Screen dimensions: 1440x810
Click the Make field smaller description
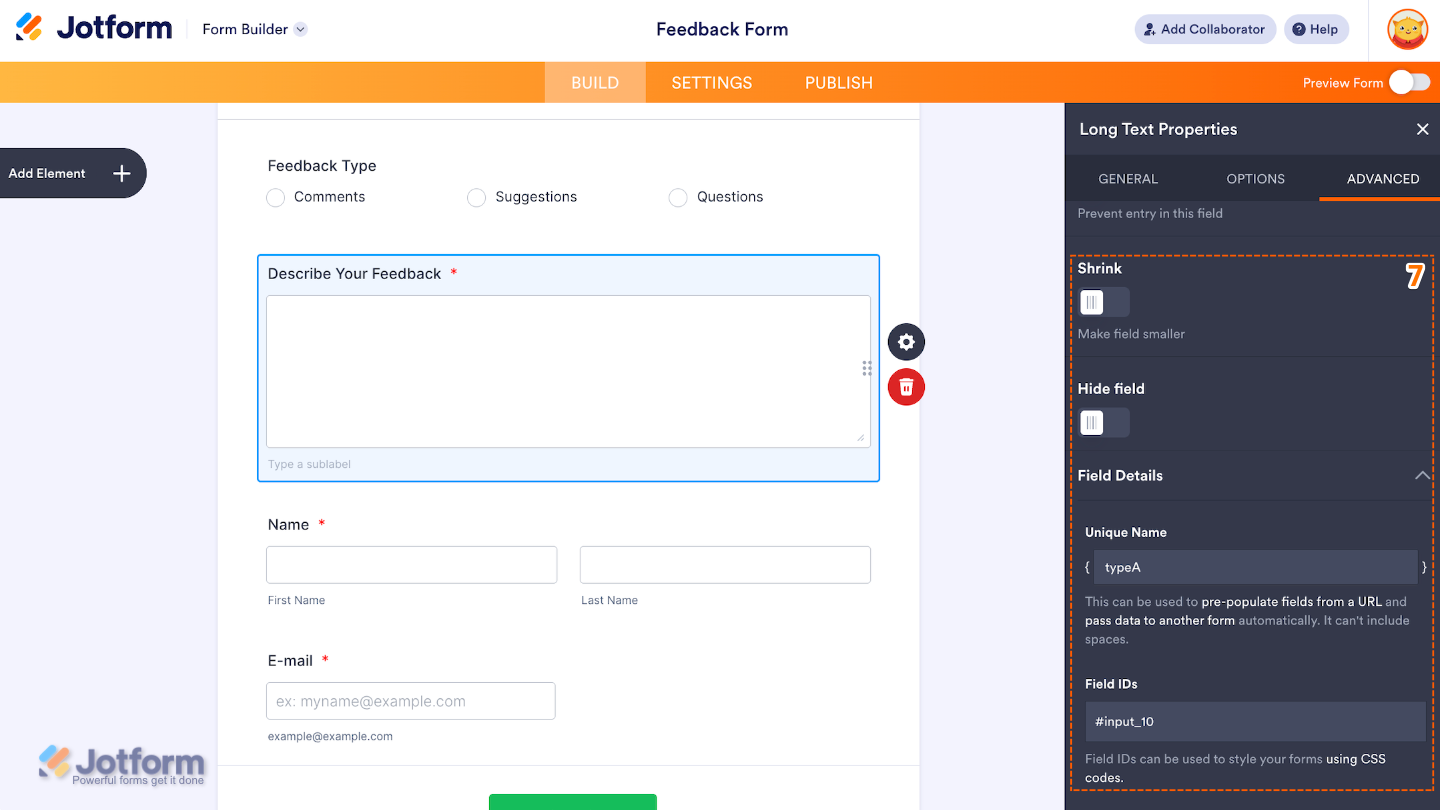(x=1131, y=334)
